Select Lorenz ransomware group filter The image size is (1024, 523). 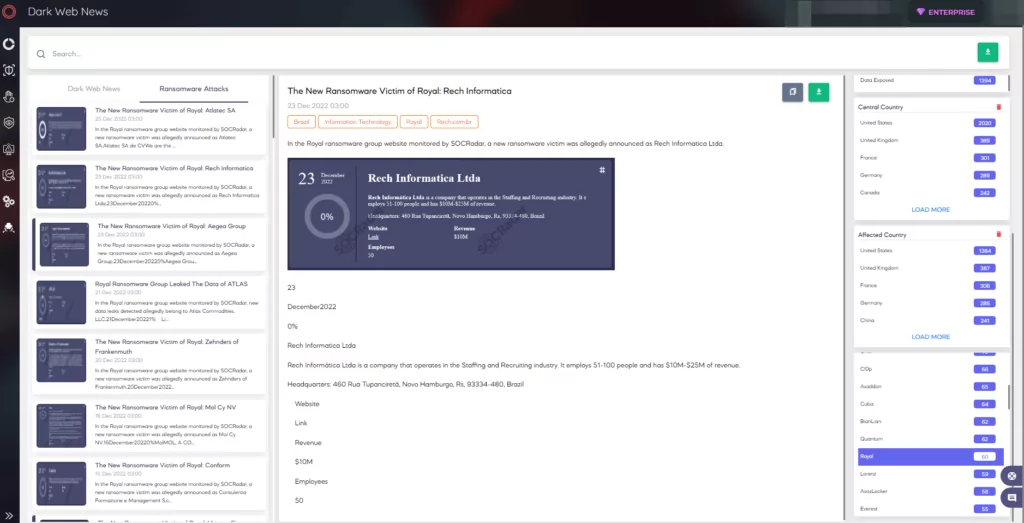[x=932, y=474]
